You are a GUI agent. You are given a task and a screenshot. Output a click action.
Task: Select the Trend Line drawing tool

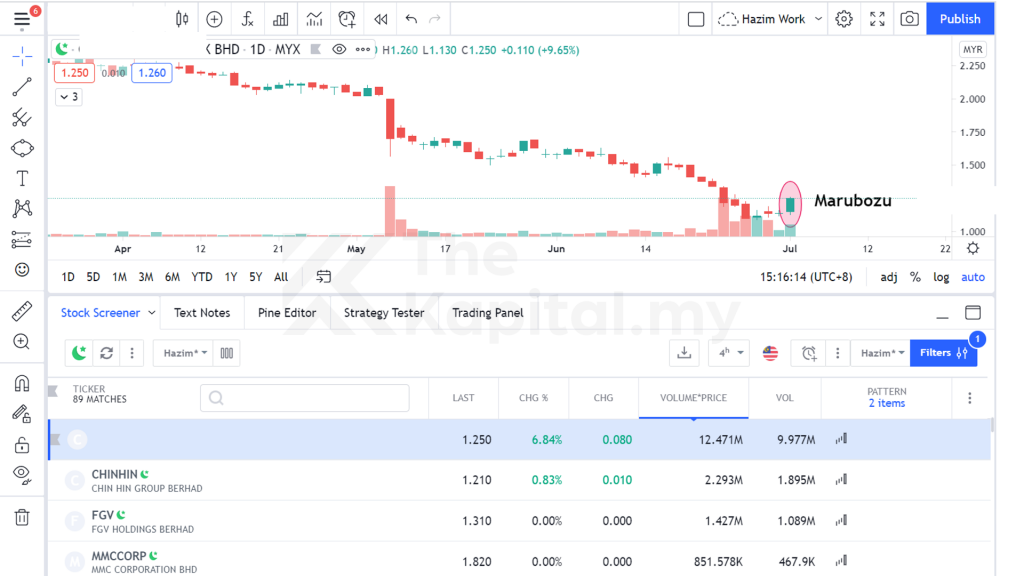(x=21, y=87)
